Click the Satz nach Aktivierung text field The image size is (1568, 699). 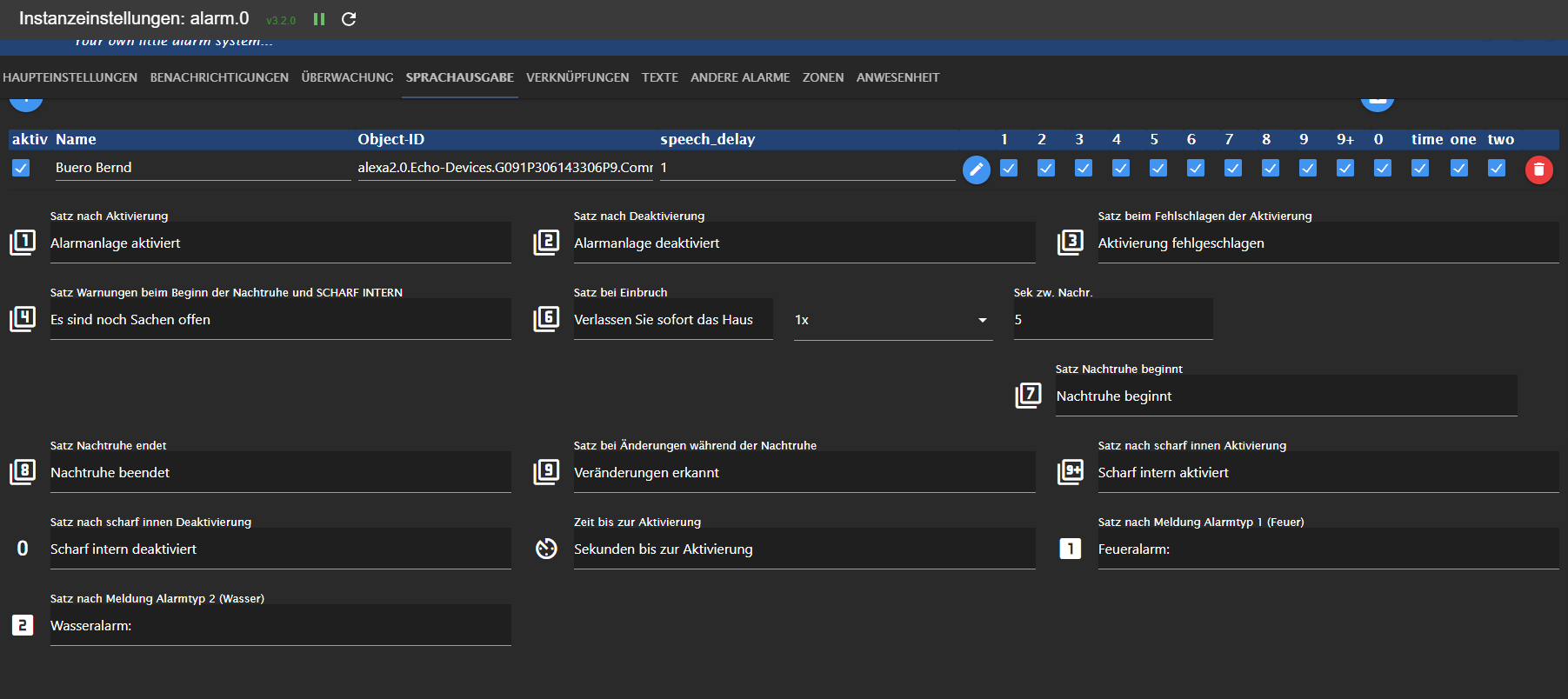tap(281, 243)
